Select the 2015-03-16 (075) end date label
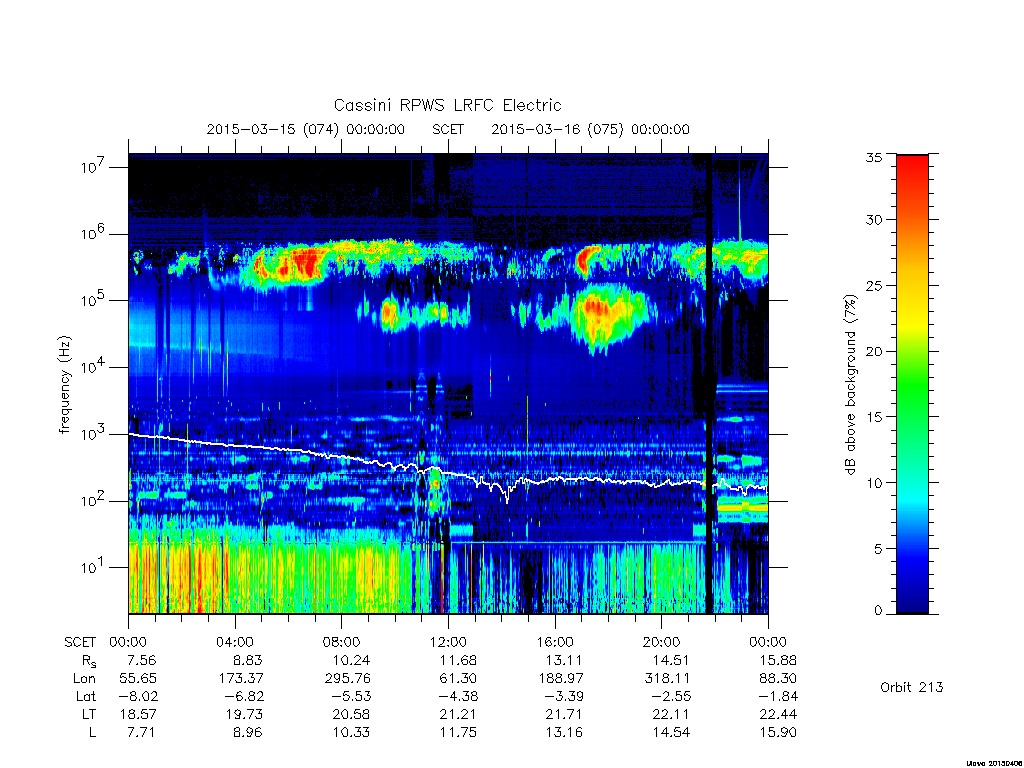The image size is (1024, 768). coord(590,129)
